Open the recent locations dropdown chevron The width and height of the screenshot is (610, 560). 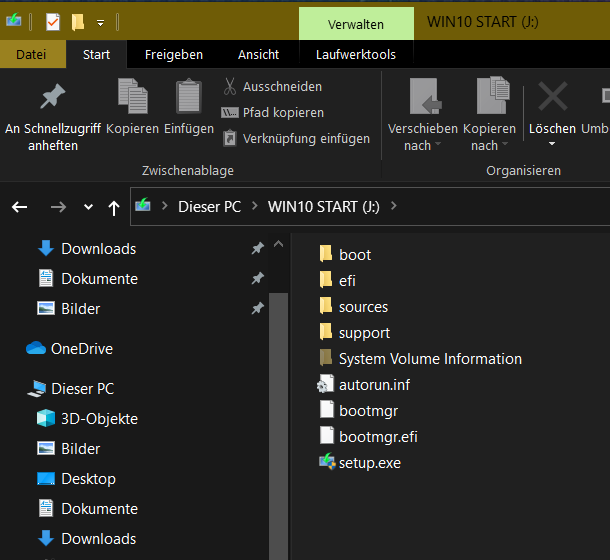click(x=88, y=207)
